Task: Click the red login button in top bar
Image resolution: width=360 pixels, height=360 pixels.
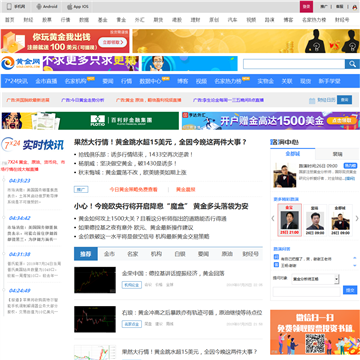Action: pyautogui.click(x=306, y=6)
